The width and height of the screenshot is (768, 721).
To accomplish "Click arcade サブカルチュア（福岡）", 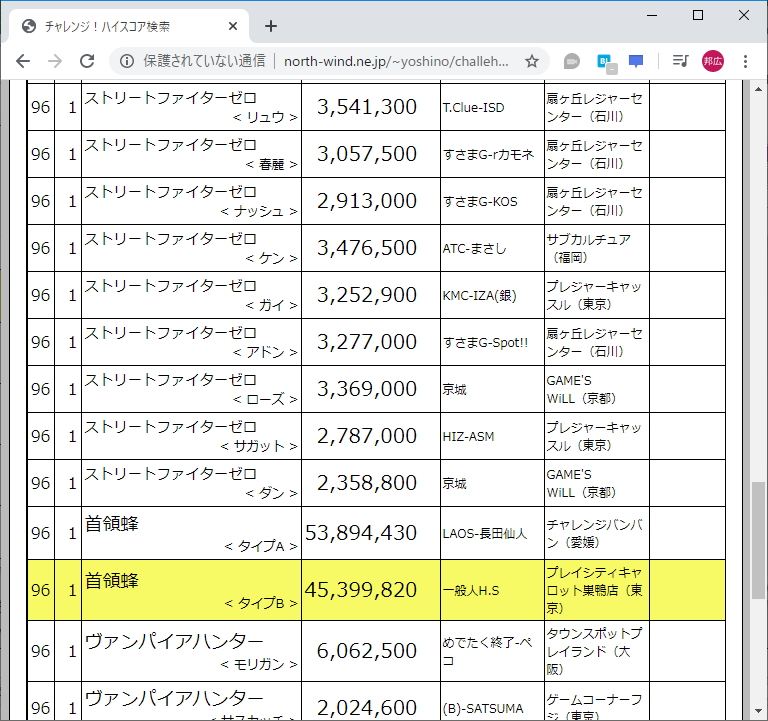I will coord(589,248).
